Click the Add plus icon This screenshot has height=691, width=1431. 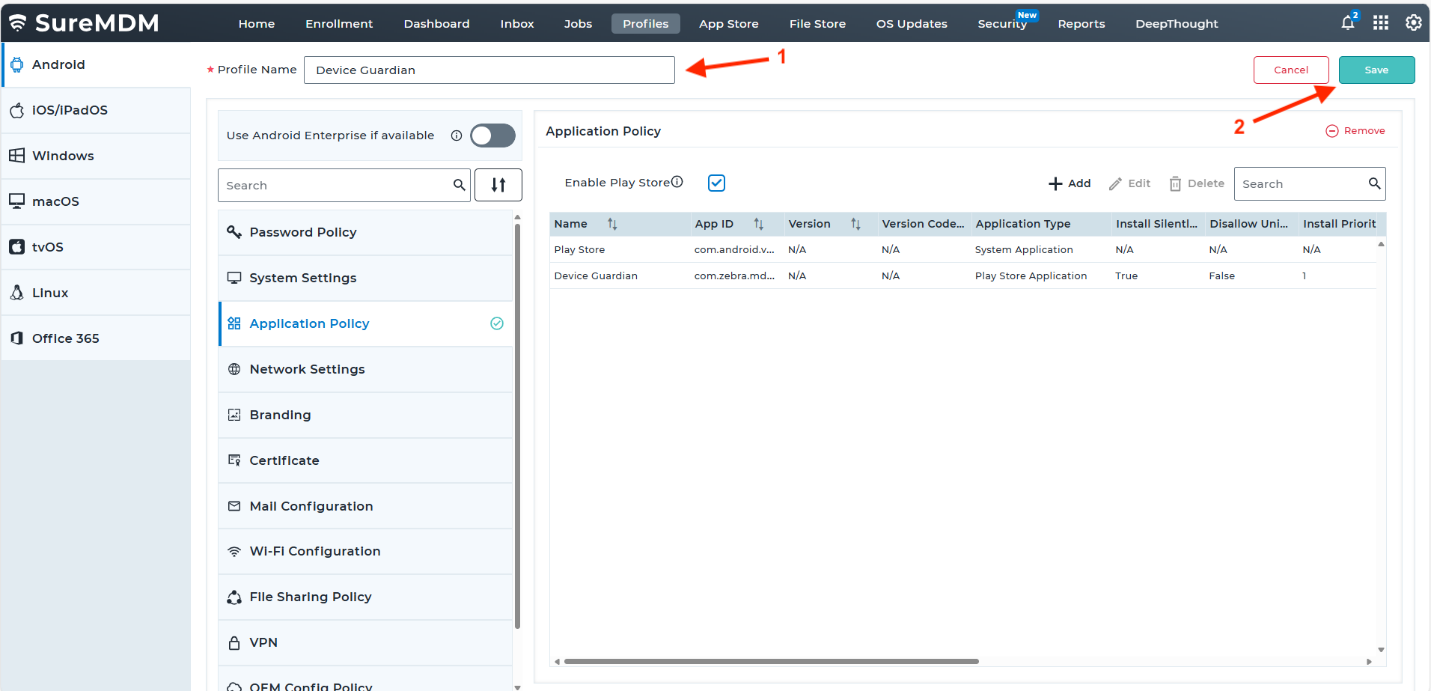pos(1055,184)
